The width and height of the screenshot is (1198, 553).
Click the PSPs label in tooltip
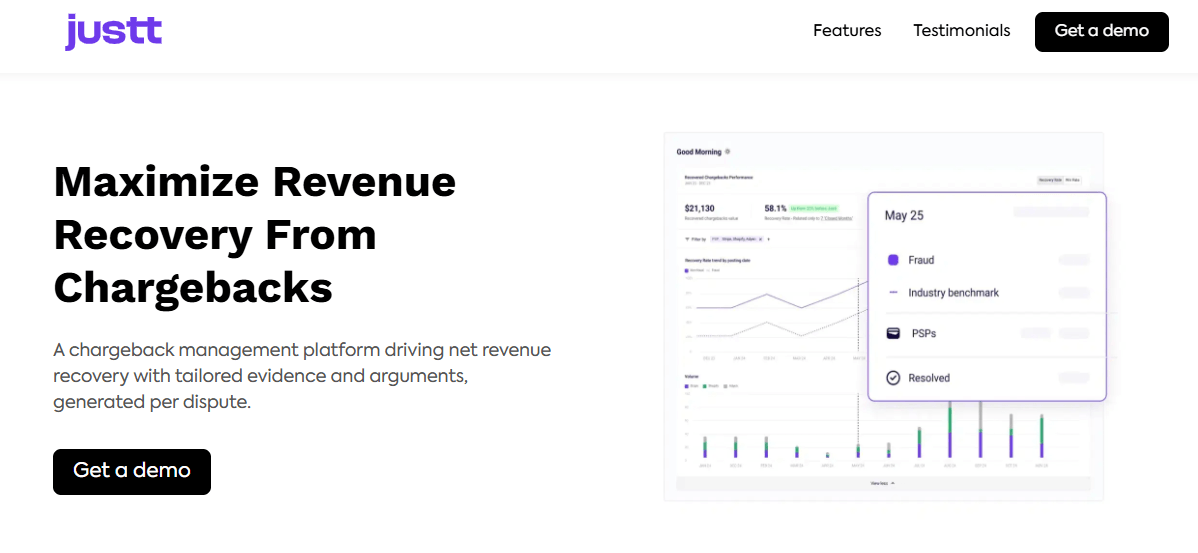(x=924, y=334)
